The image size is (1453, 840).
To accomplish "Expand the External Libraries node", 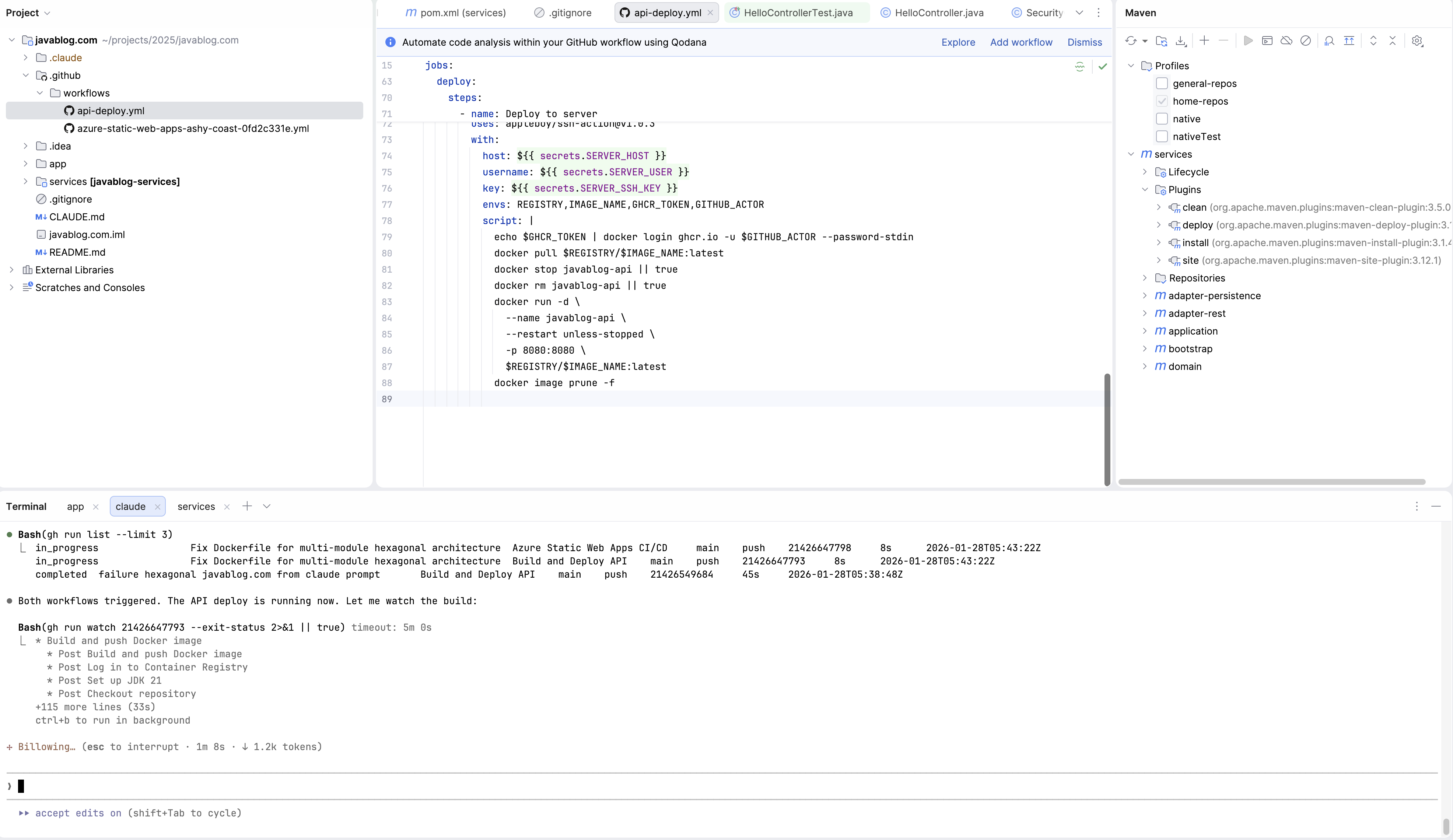I will 11,269.
